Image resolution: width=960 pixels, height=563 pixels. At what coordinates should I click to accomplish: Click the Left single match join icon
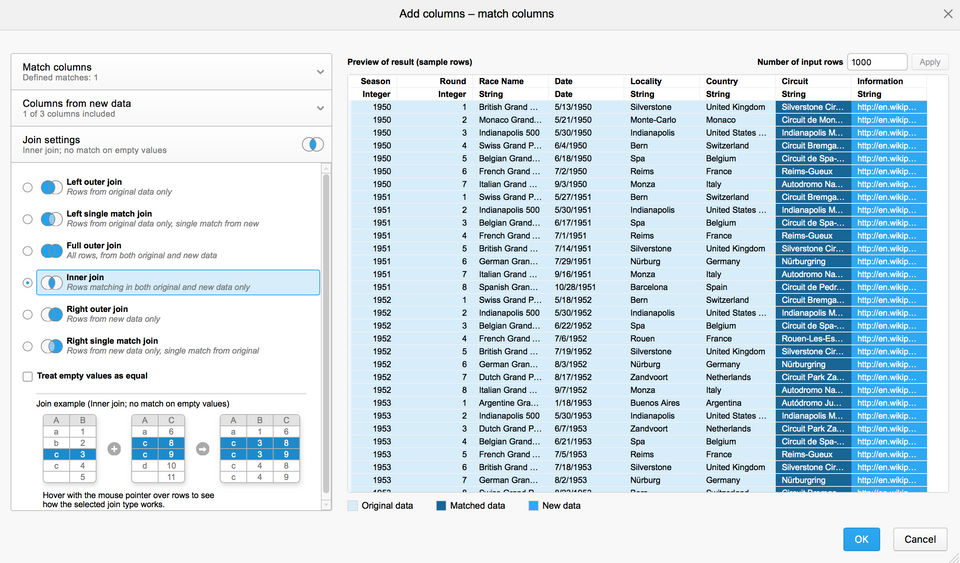(51, 219)
